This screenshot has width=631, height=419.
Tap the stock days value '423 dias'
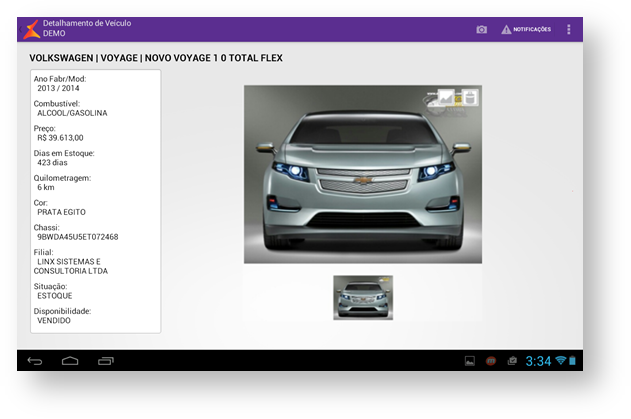point(52,163)
